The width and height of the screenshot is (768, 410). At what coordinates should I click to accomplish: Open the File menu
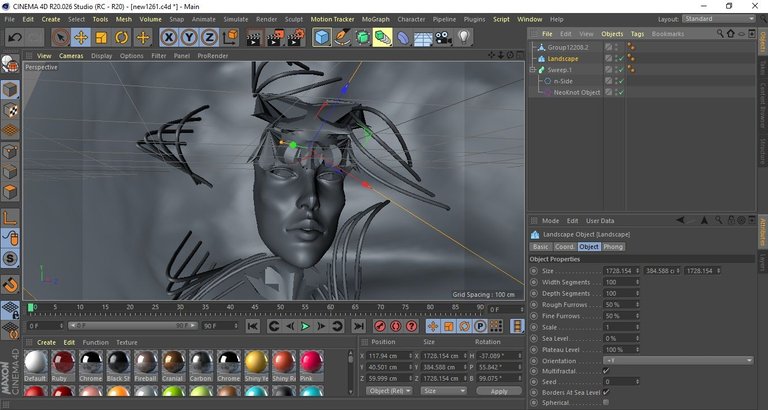[9, 19]
